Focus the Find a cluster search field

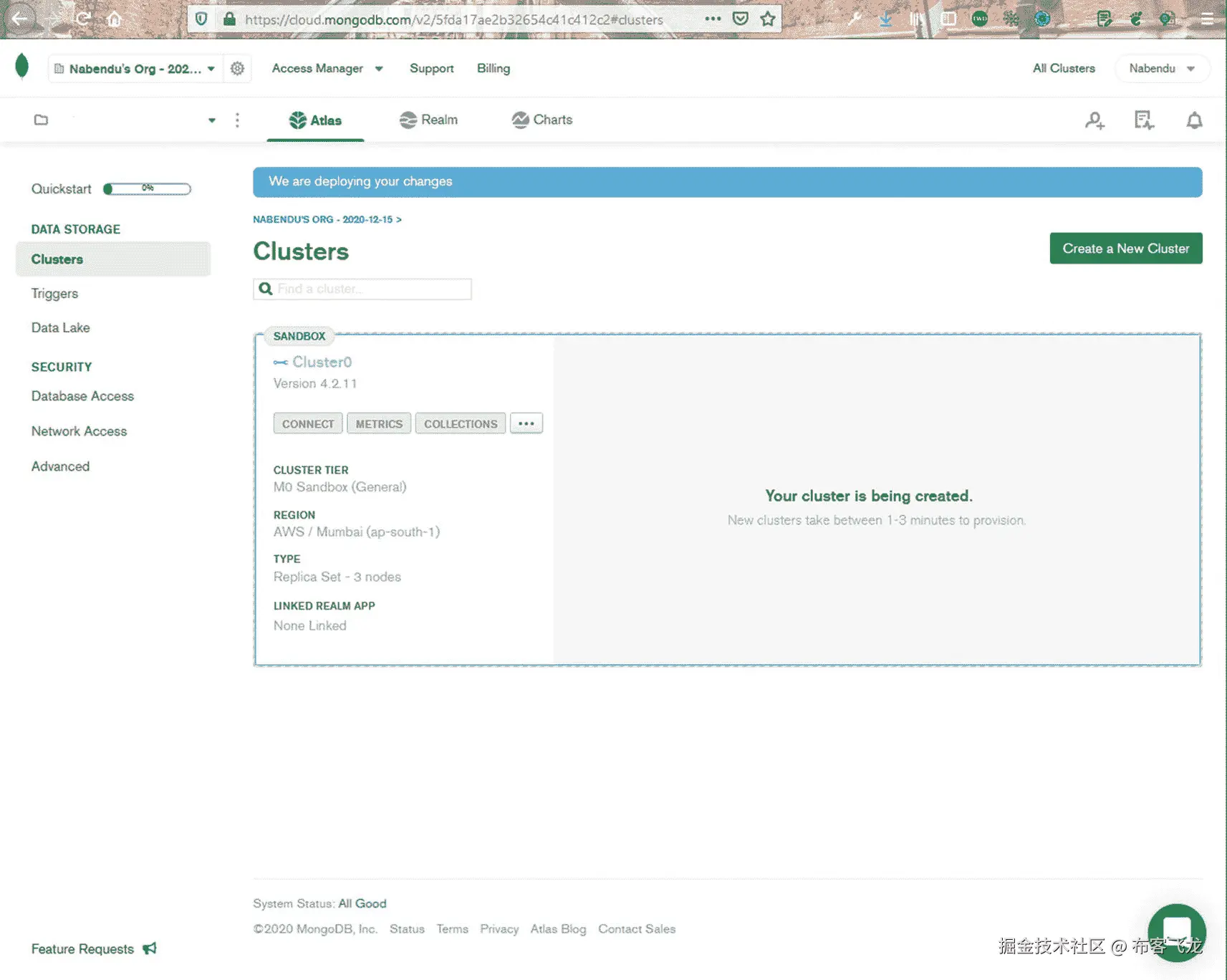click(x=362, y=289)
